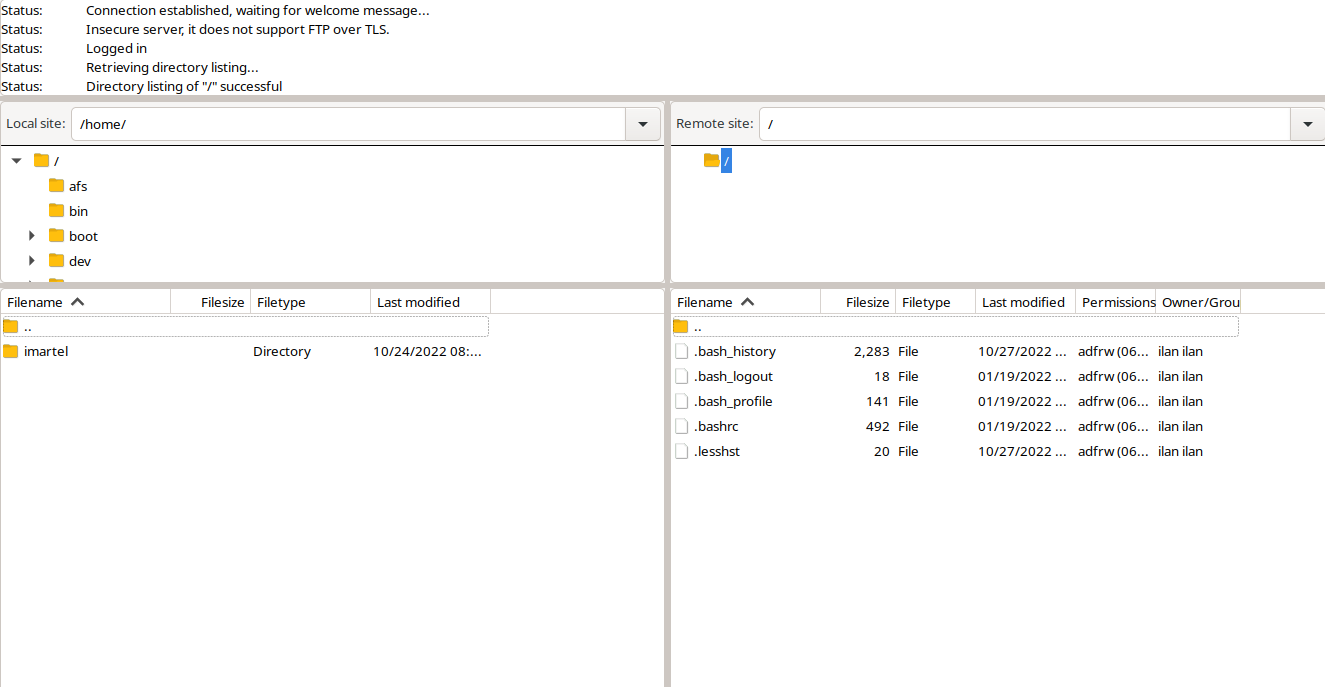Select the .bash_profile remote file
1325x687 pixels.
coord(955,401)
